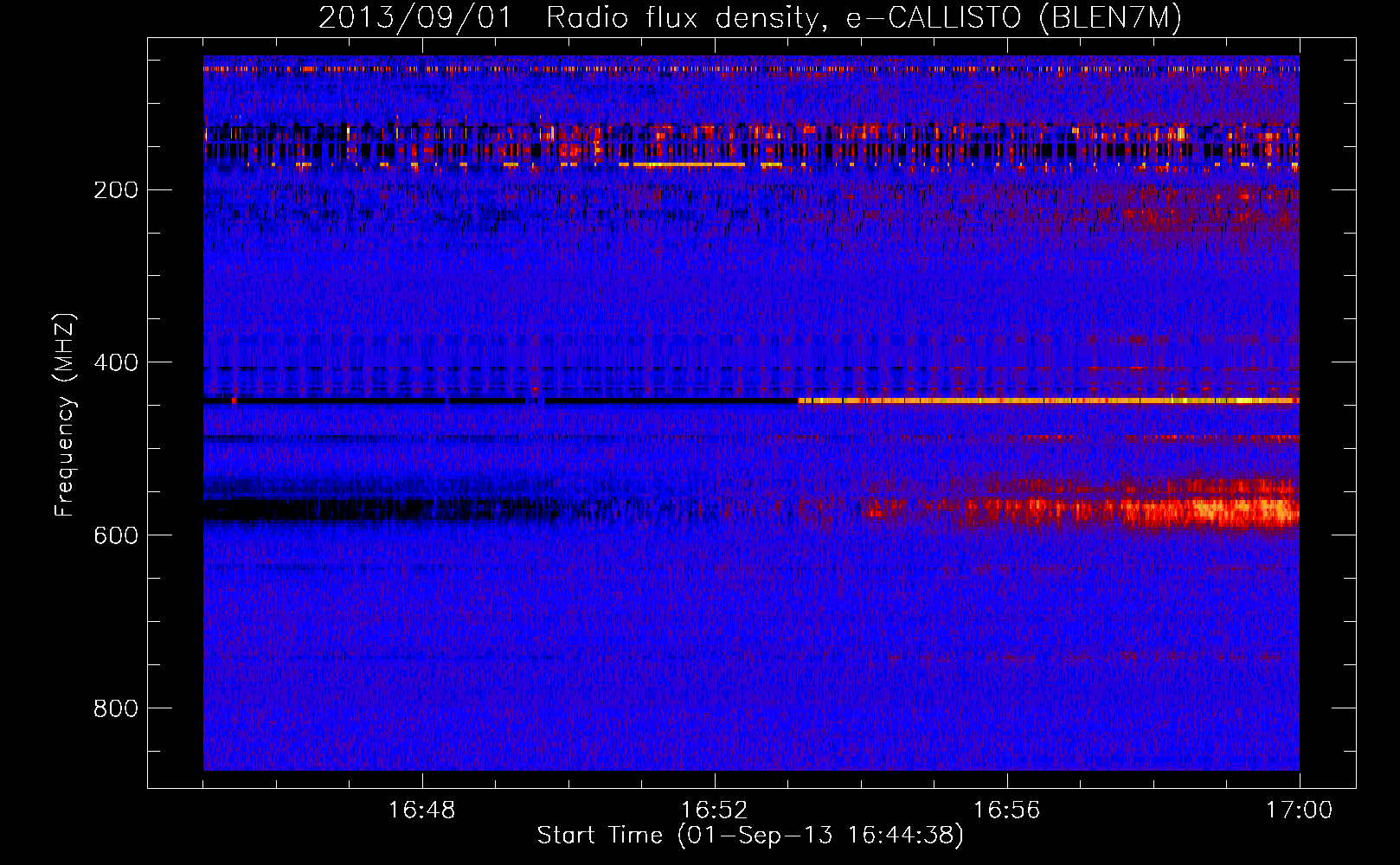
Task: Select the 400 frequency tick label
Action: pyautogui.click(x=116, y=362)
